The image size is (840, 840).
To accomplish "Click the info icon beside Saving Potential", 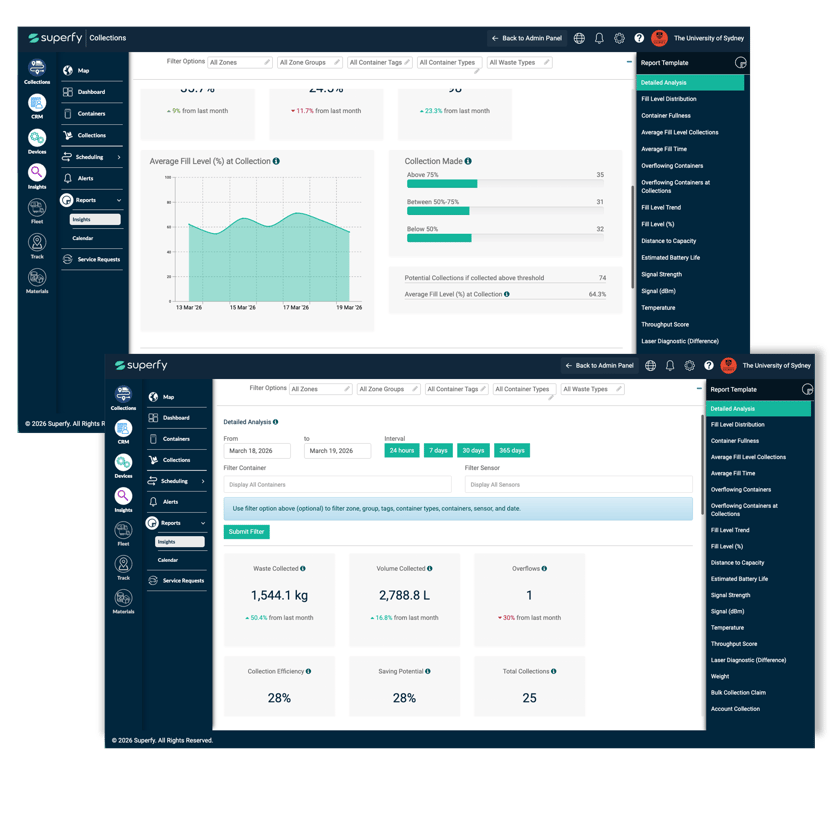I will click(x=427, y=671).
